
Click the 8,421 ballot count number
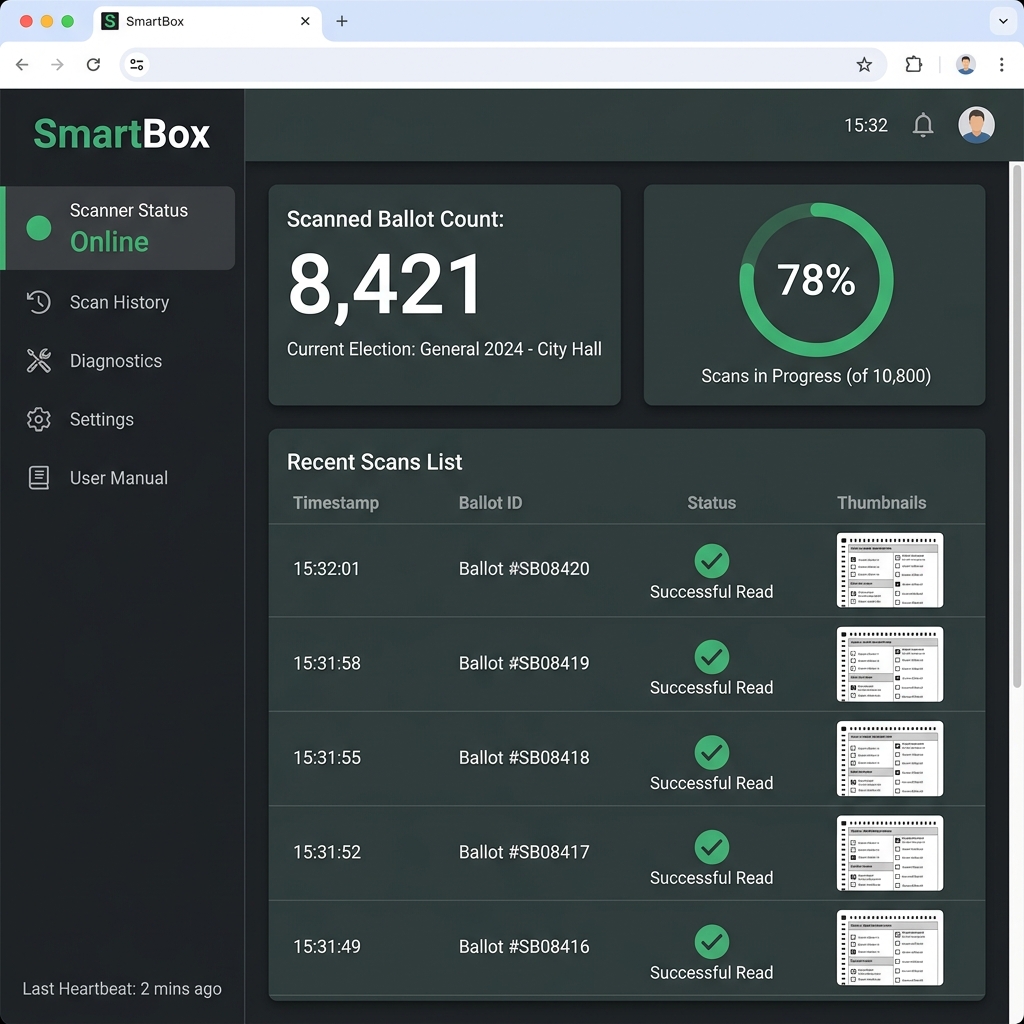click(x=385, y=286)
